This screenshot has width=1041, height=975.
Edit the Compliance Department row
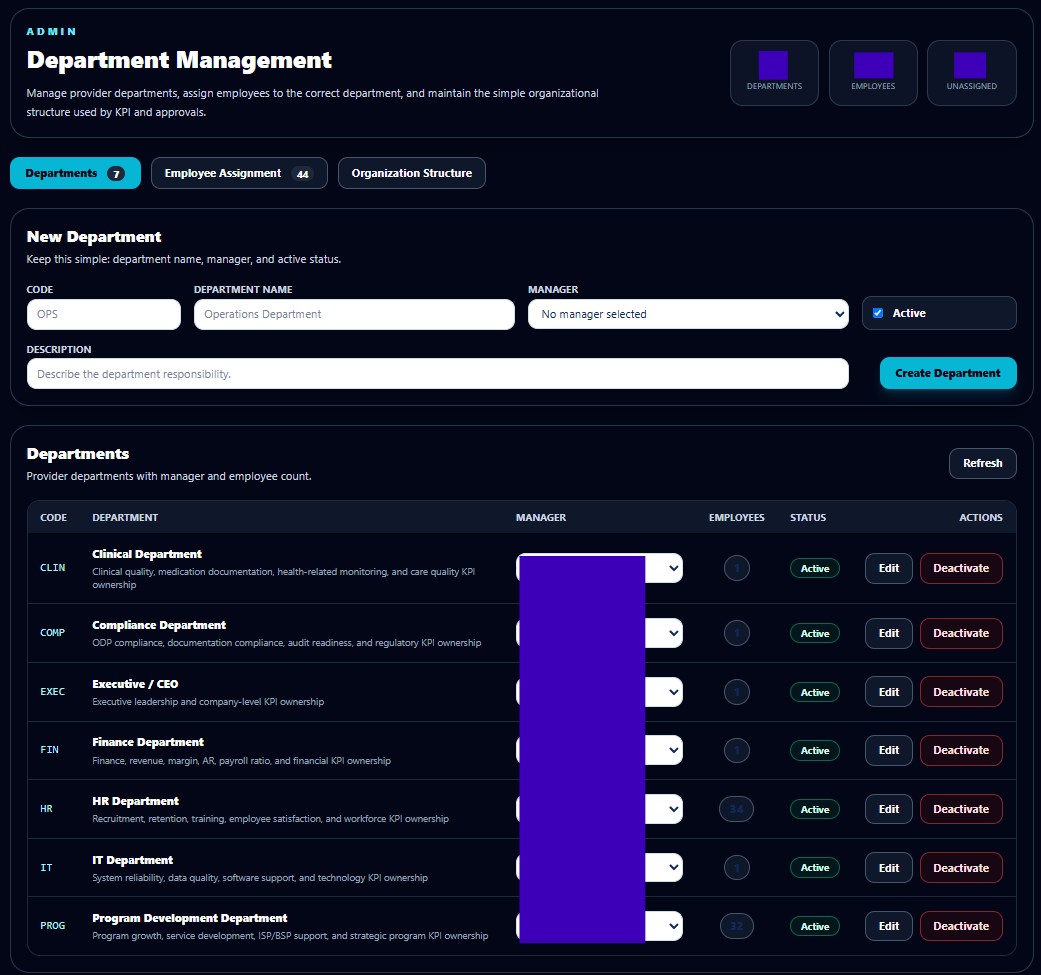pyautogui.click(x=888, y=633)
